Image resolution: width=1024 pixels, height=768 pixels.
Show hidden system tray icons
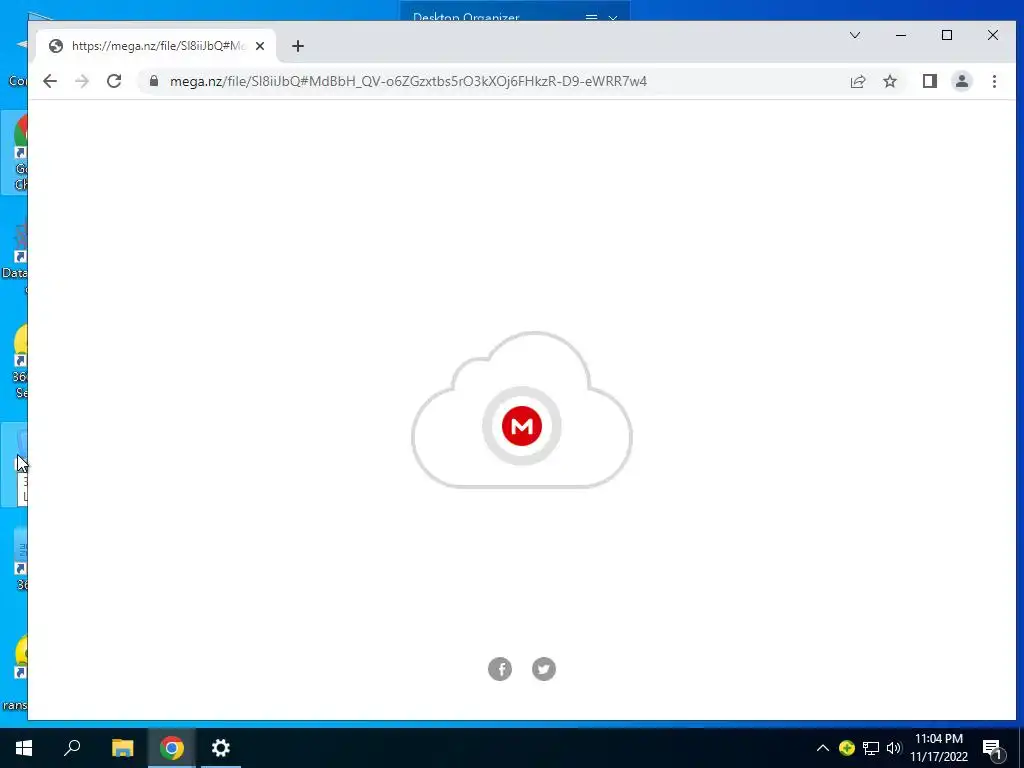point(823,748)
